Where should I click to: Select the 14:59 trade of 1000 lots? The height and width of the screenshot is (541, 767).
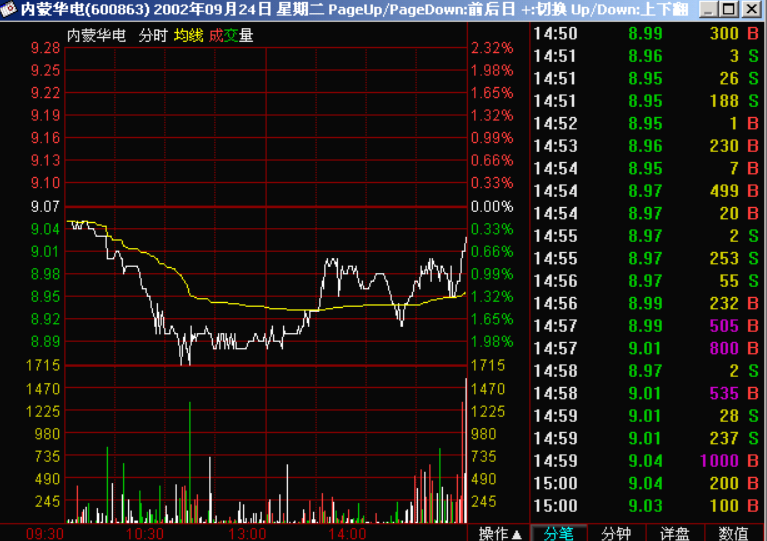point(648,461)
